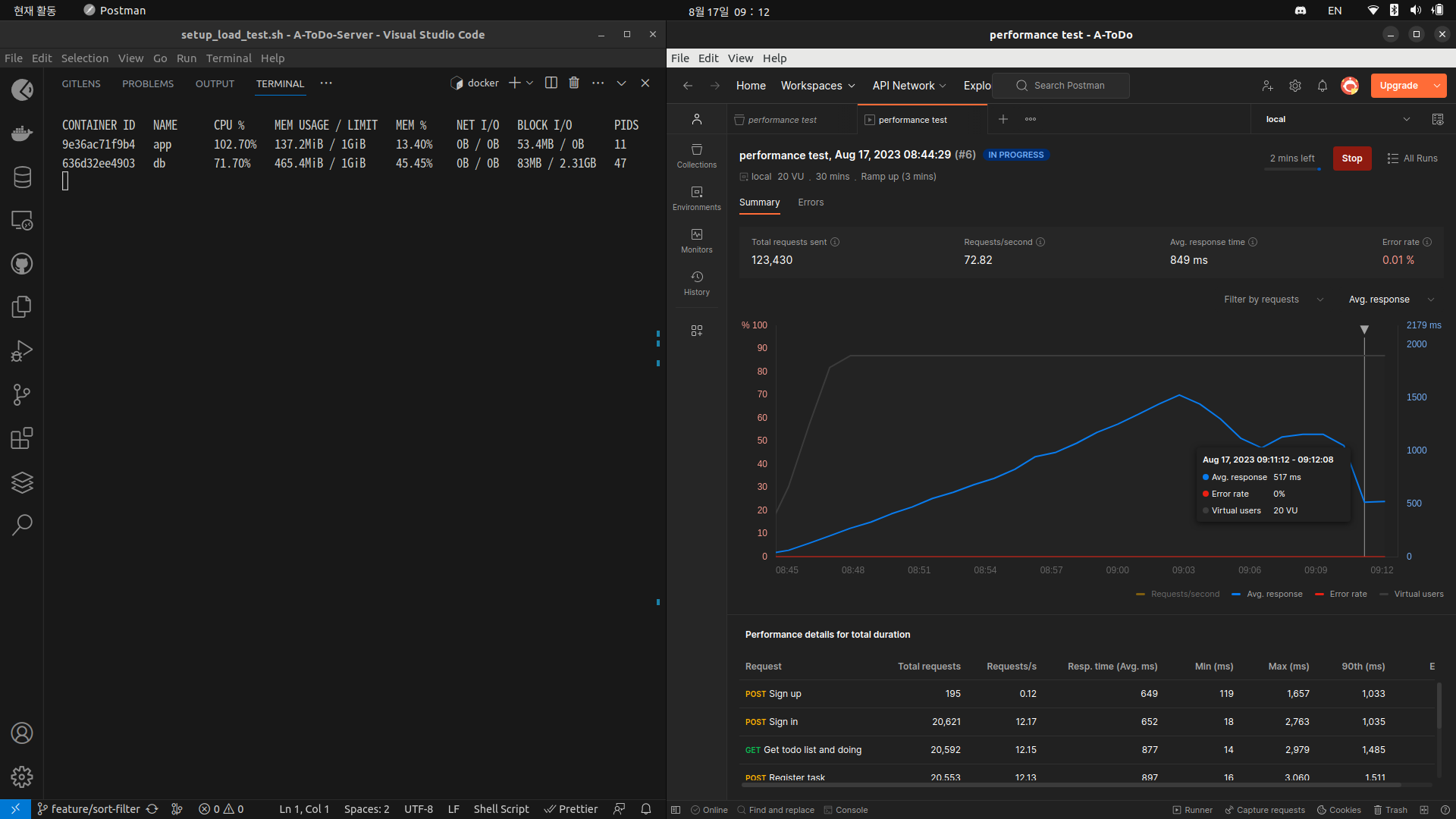Open Postman Collections sidebar
Image resolution: width=1456 pixels, height=819 pixels.
pos(696,155)
